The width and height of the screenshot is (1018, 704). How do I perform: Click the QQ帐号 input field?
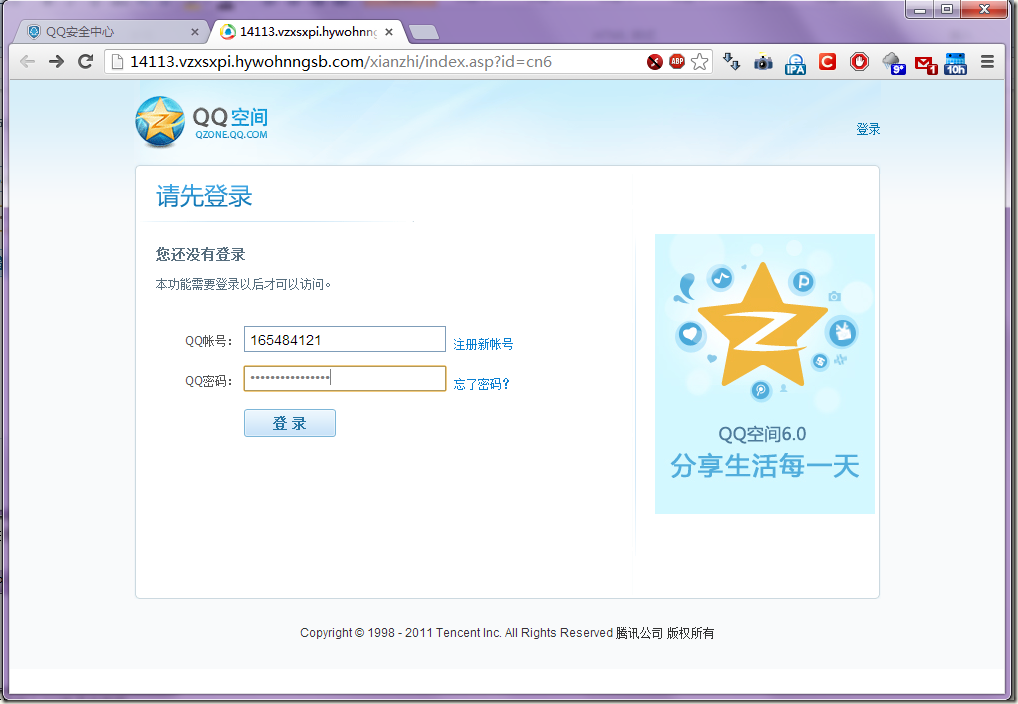(345, 339)
